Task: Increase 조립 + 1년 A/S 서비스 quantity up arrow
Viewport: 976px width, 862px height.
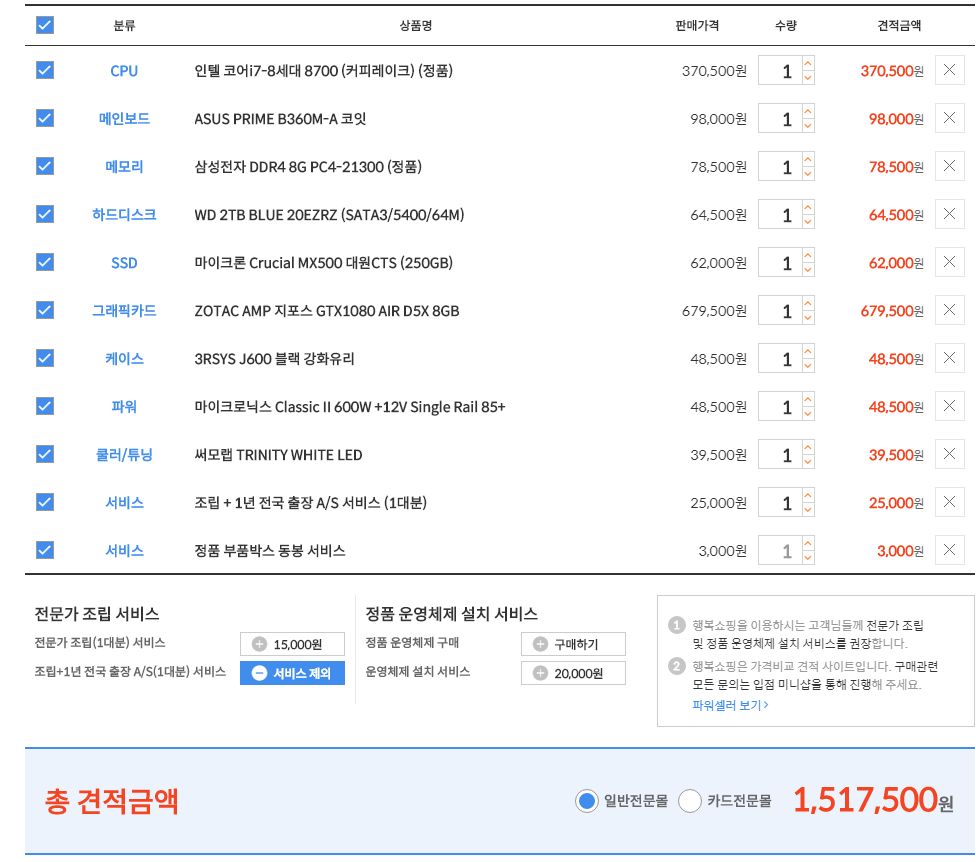Action: [x=808, y=495]
